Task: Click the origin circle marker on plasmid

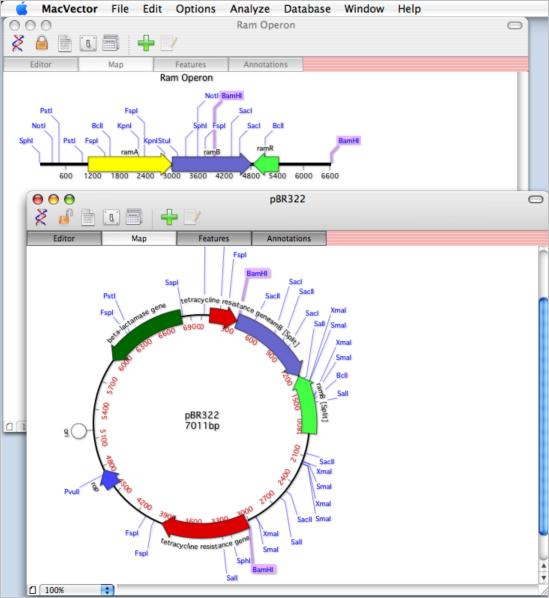Action: tap(79, 431)
